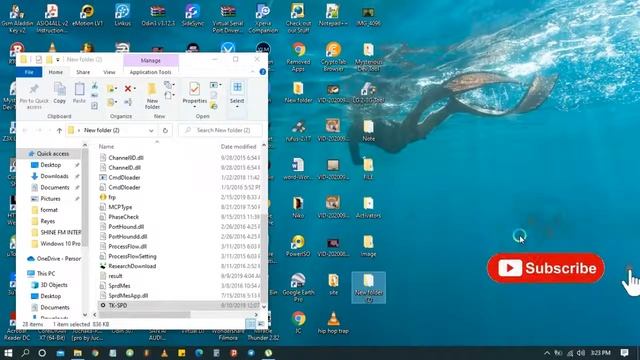
Task: Expand the Properties dropdown arrow
Action: pos(195,107)
